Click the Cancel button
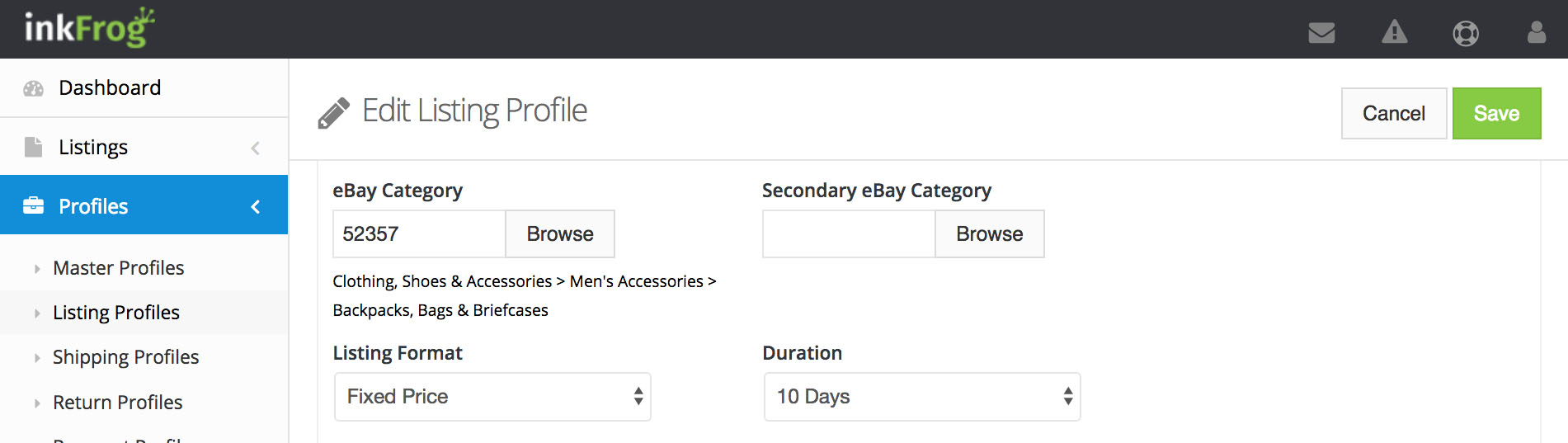This screenshot has height=443, width=1568. (x=1393, y=114)
